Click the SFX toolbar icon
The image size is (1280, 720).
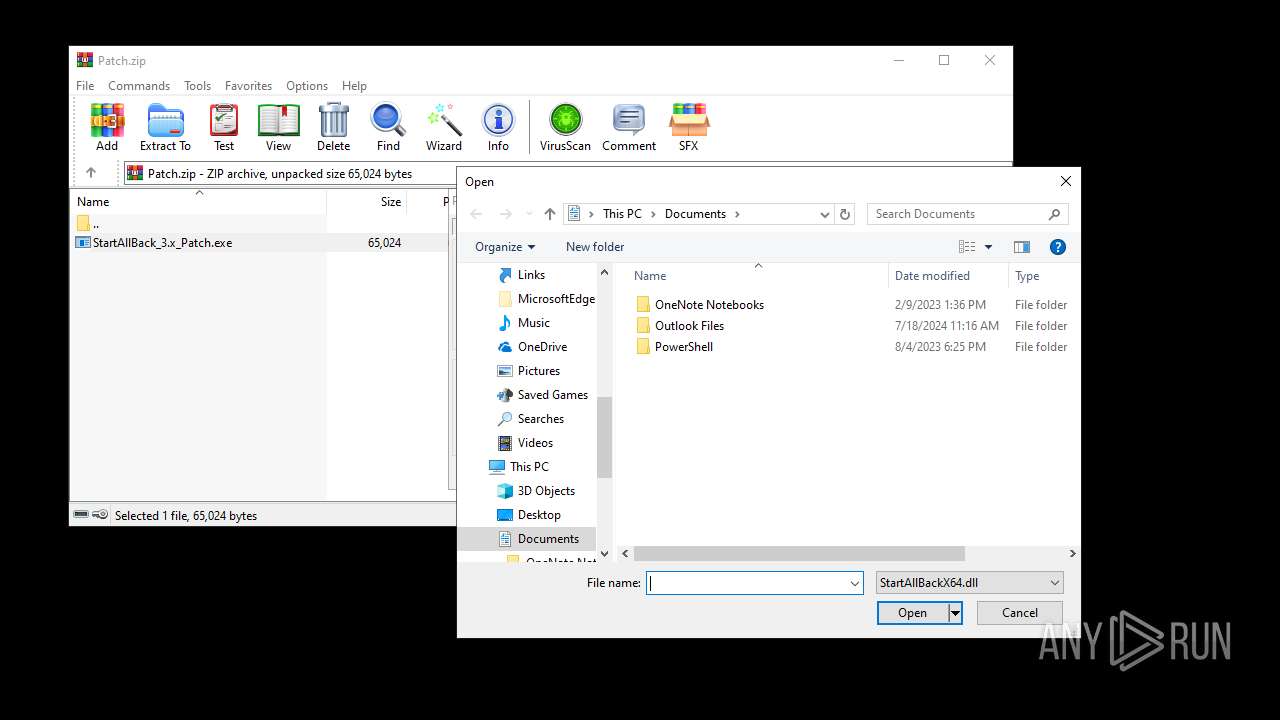pyautogui.click(x=688, y=127)
